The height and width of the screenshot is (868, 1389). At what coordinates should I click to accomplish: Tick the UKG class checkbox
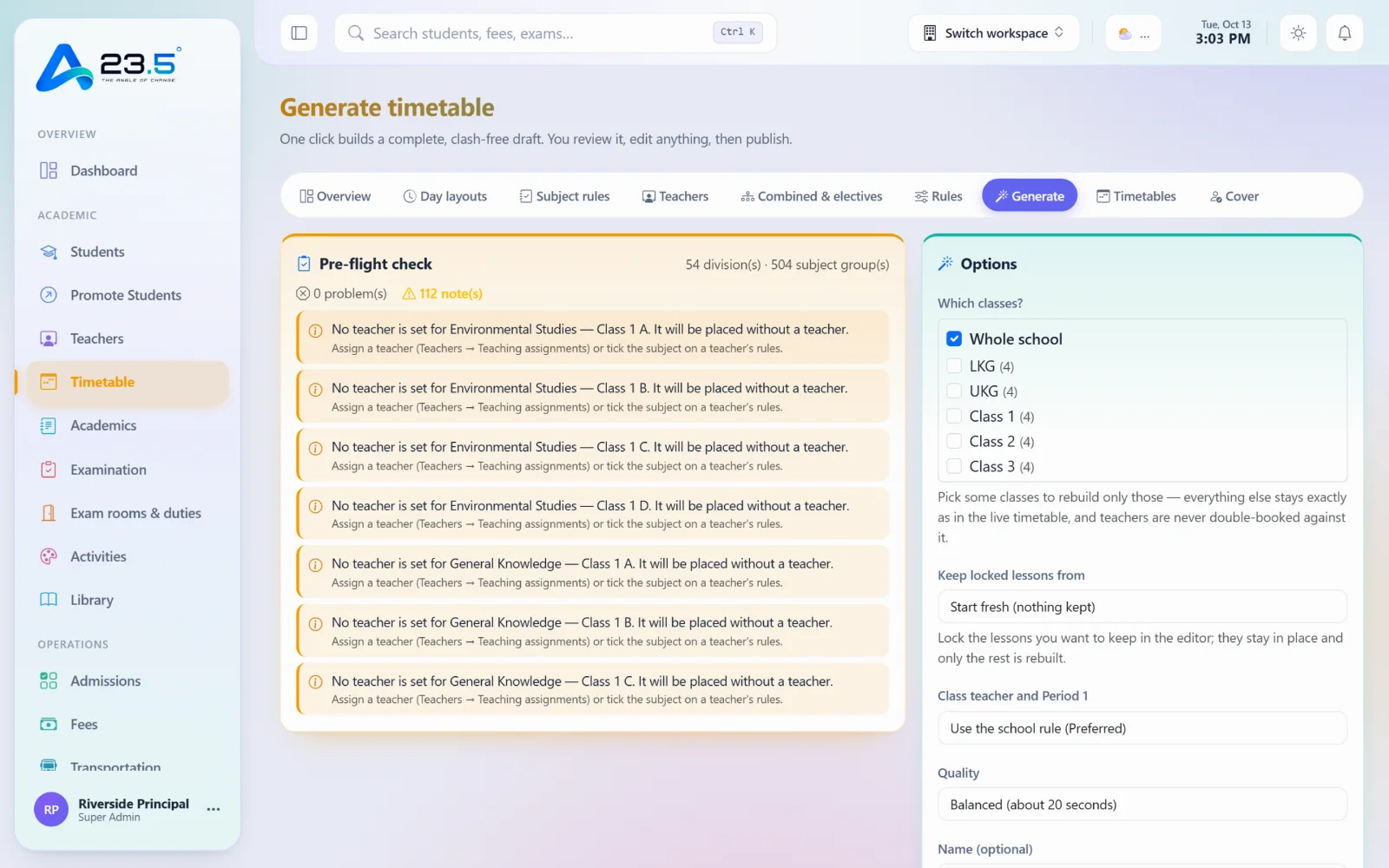954,391
